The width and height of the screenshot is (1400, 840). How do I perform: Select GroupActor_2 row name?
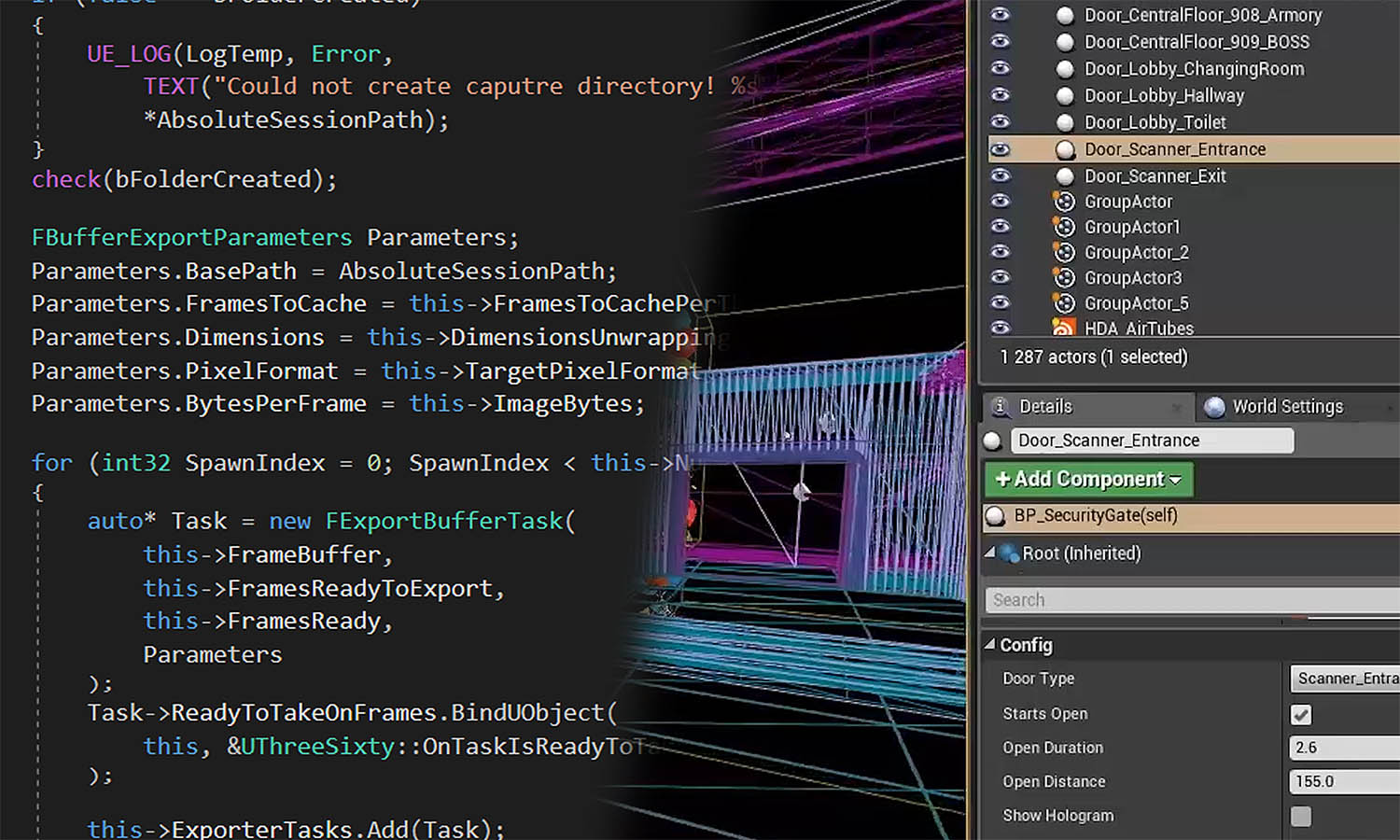pos(1136,252)
